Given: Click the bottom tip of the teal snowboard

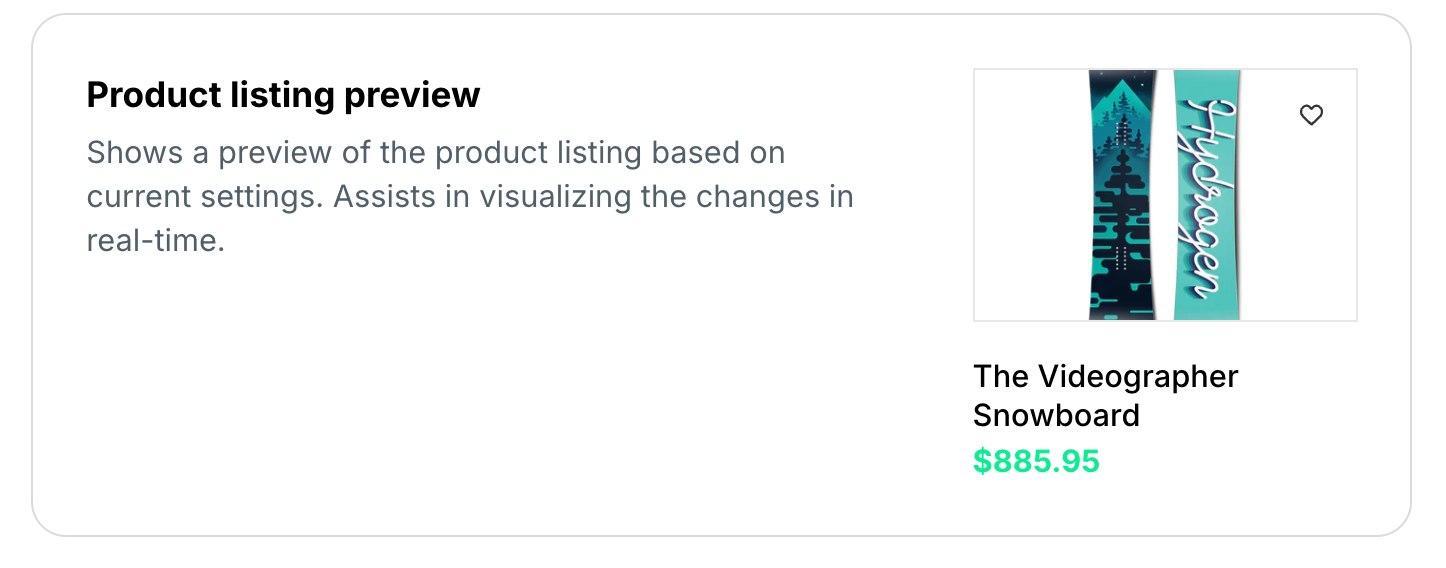Looking at the screenshot, I should click(1207, 310).
